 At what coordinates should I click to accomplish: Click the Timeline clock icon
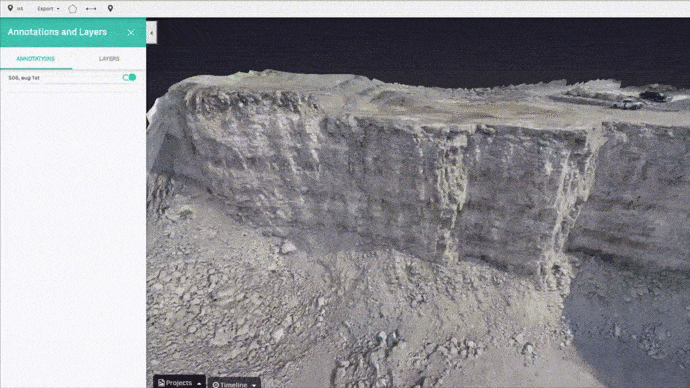[216, 385]
